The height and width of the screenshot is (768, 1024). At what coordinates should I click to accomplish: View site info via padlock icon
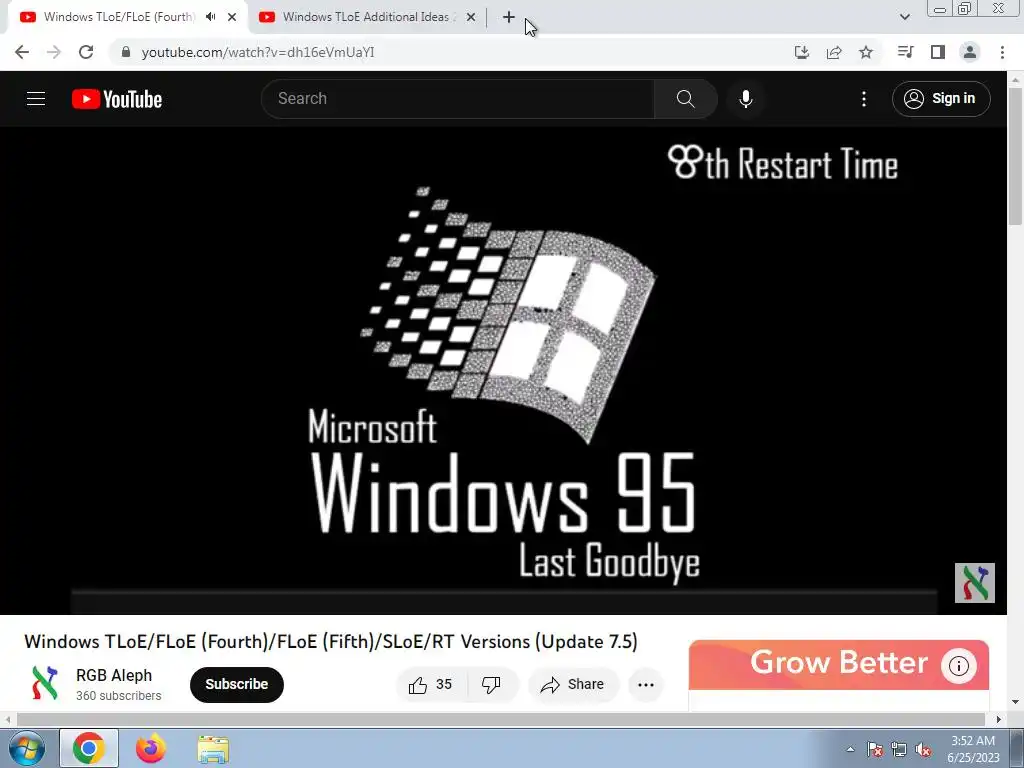(x=126, y=52)
